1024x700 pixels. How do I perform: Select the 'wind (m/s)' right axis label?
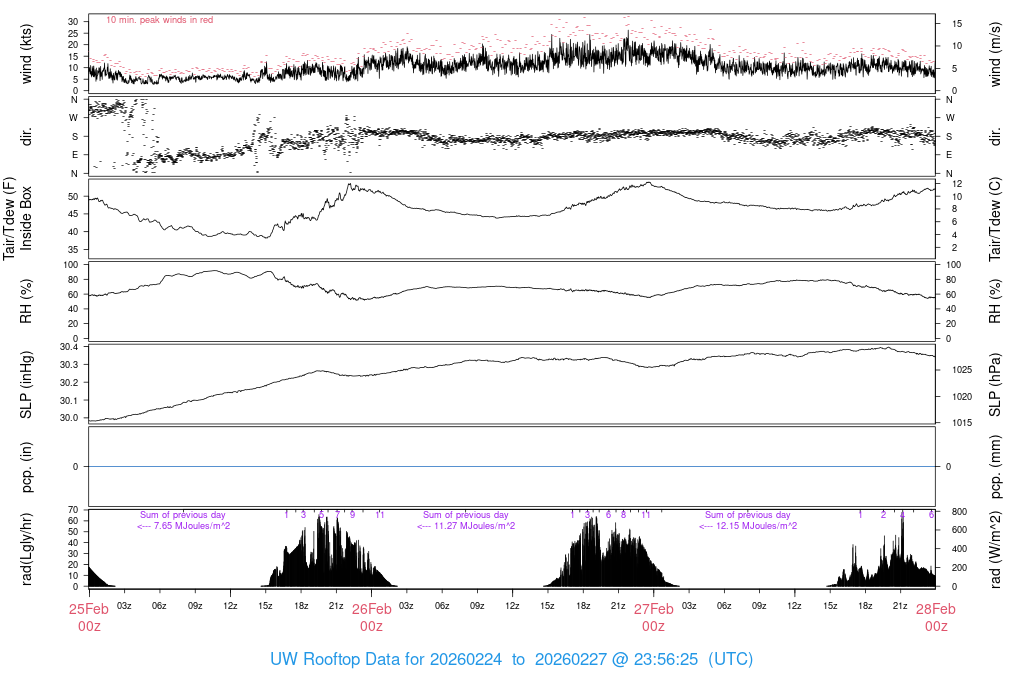(x=995, y=54)
